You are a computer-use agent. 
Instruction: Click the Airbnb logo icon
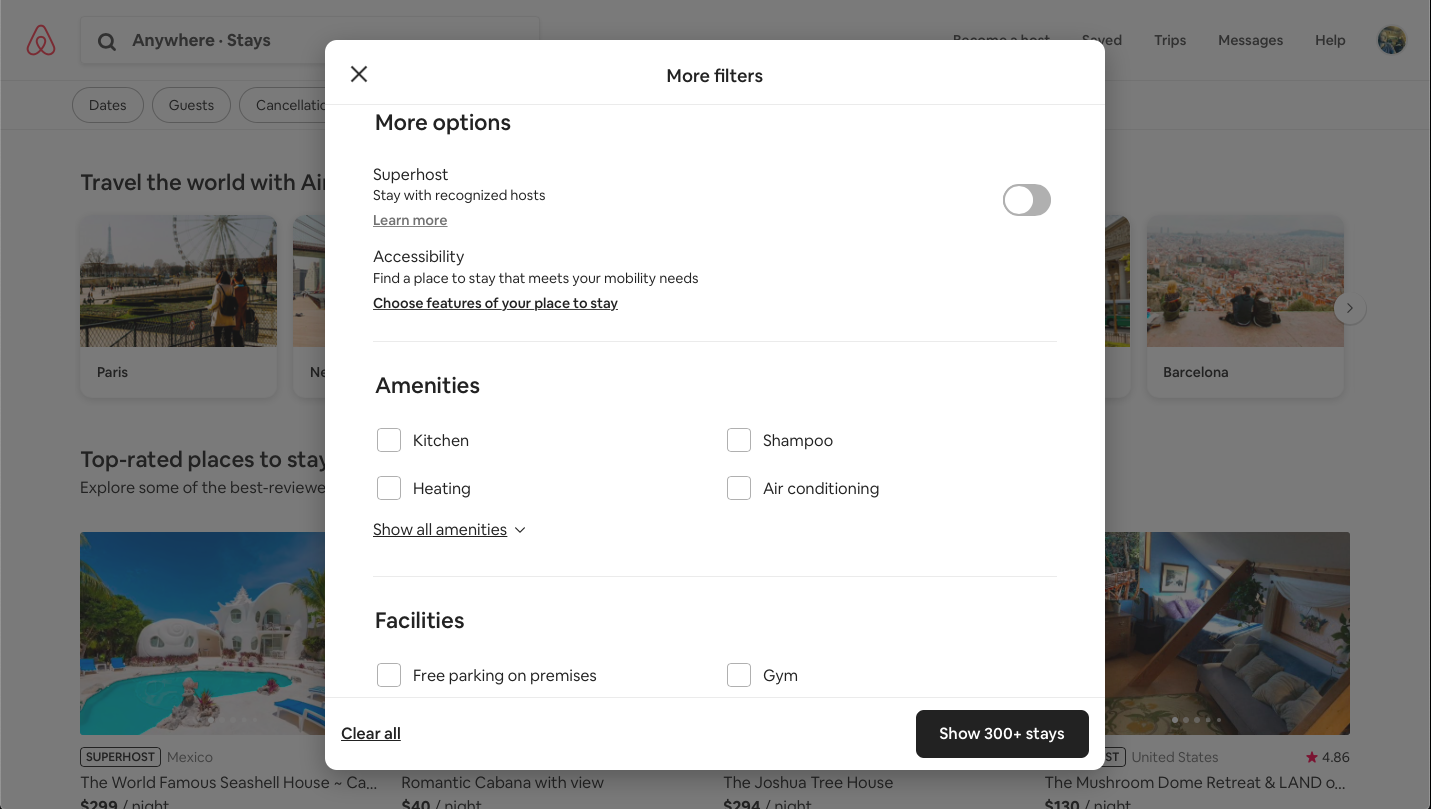point(40,40)
